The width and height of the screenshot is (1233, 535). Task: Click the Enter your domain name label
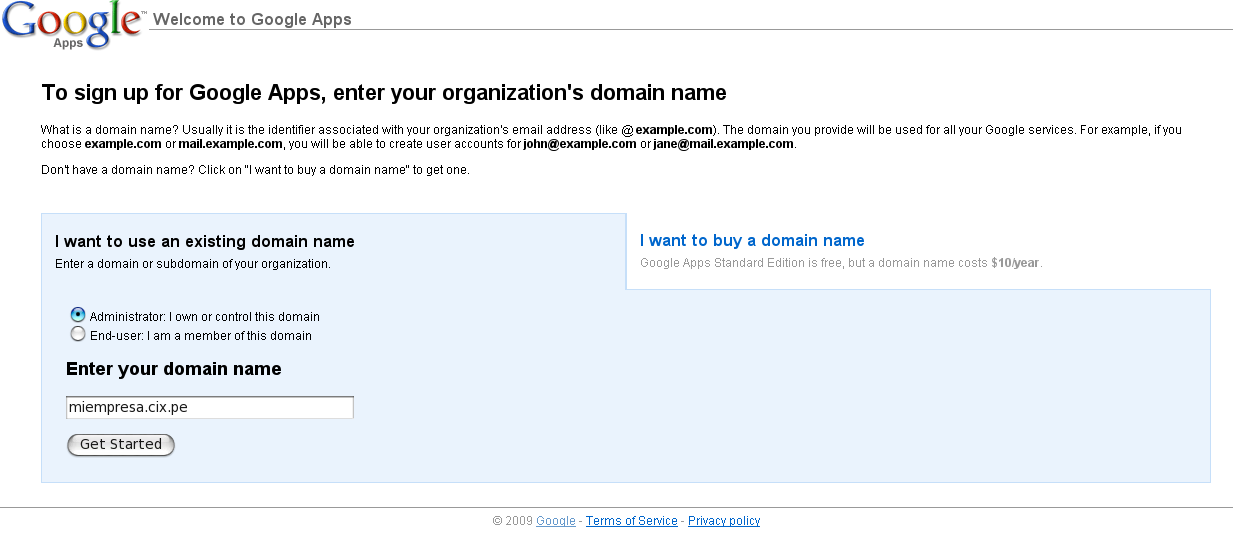coord(174,369)
